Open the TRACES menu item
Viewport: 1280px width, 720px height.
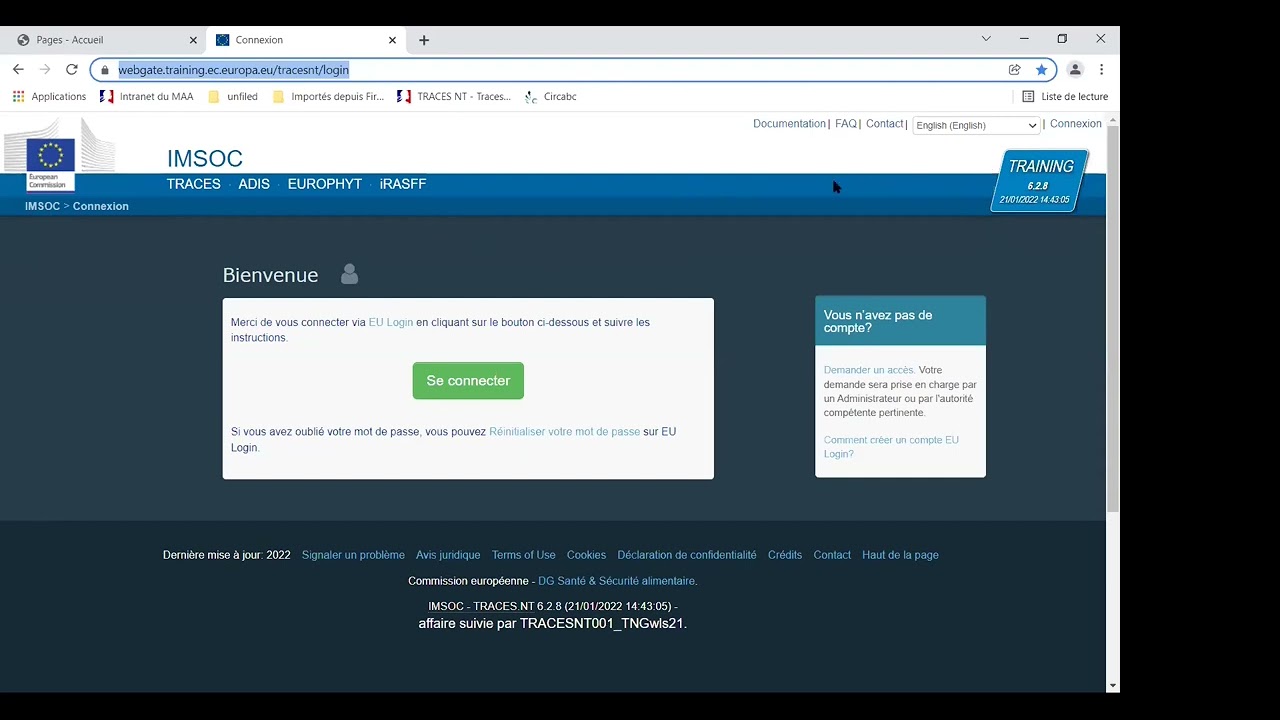[x=194, y=184]
